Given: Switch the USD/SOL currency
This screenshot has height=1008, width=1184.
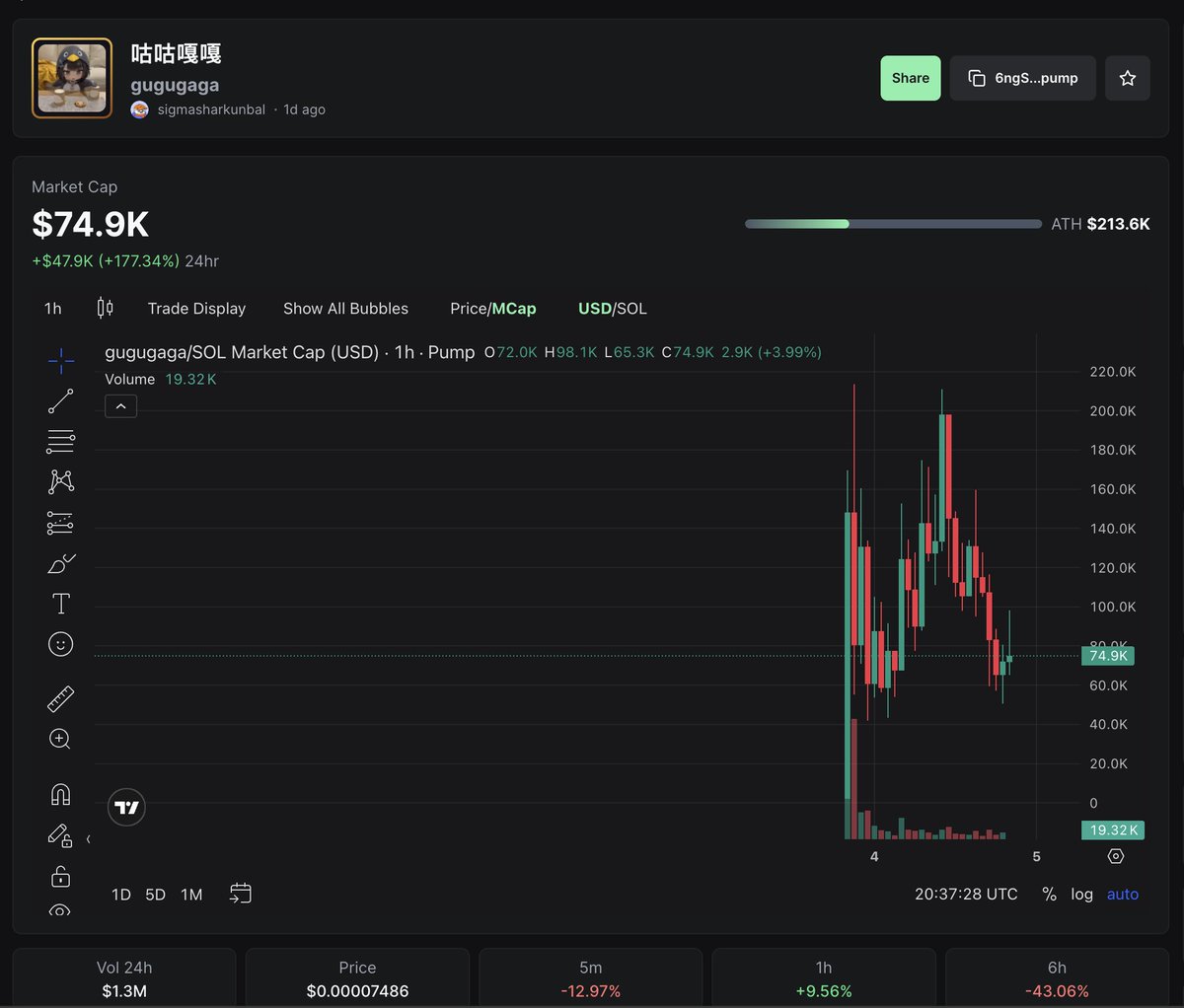Looking at the screenshot, I should pyautogui.click(x=613, y=309).
